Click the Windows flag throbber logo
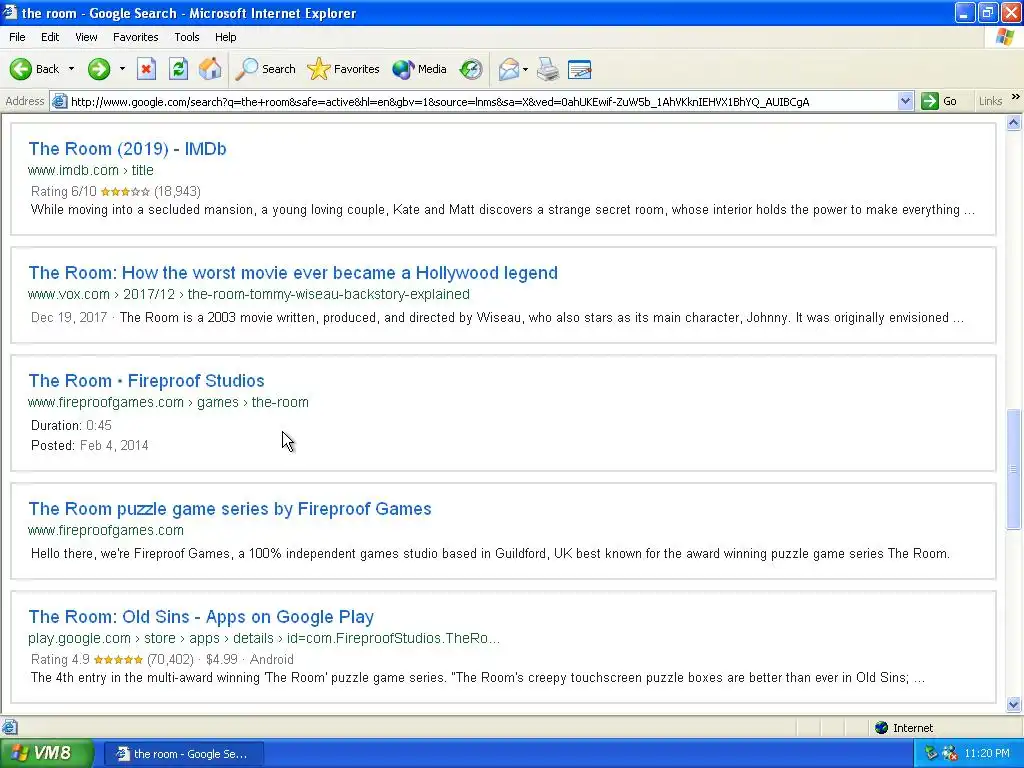The width and height of the screenshot is (1024, 768). [1004, 37]
